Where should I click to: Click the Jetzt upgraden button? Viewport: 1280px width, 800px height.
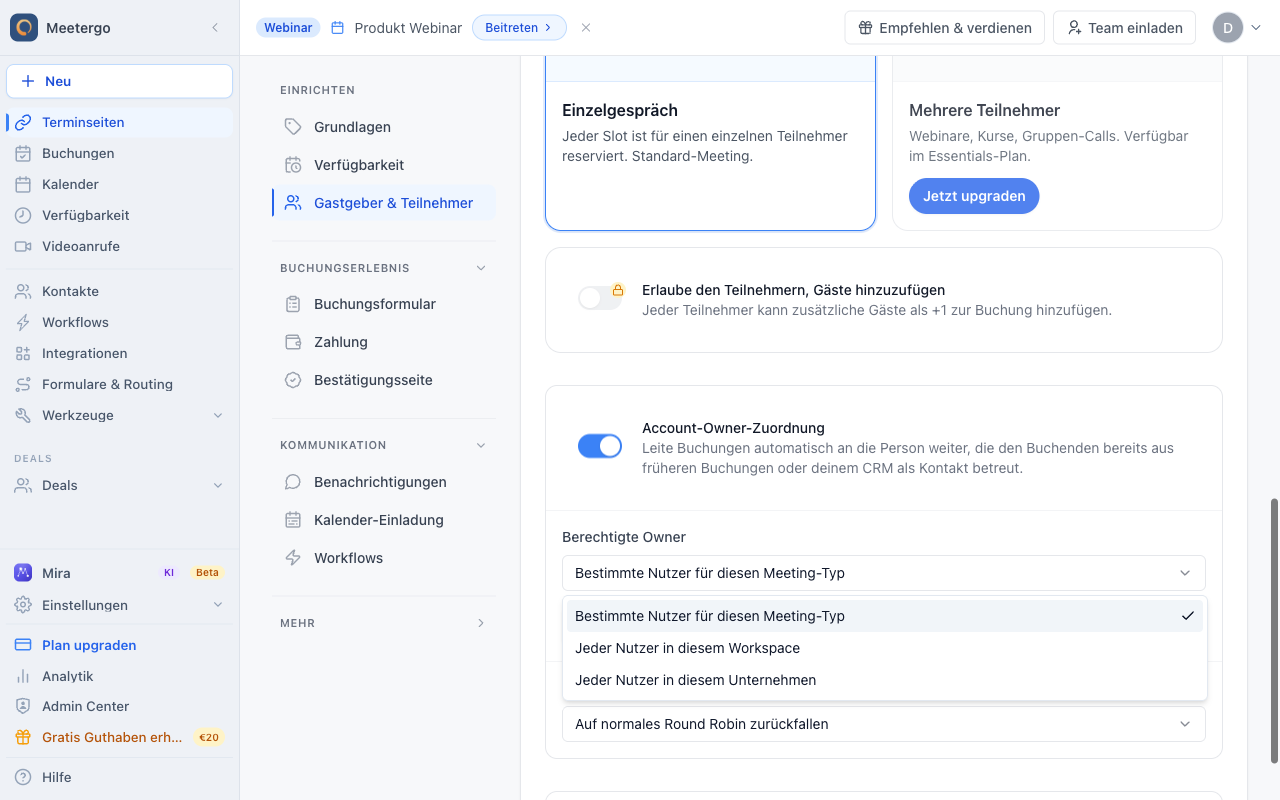click(974, 196)
